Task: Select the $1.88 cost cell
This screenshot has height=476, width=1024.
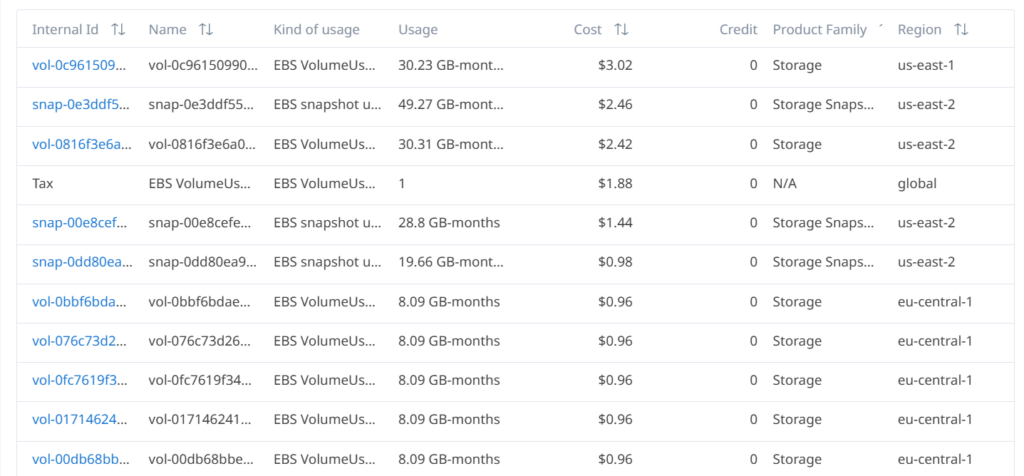Action: (615, 183)
